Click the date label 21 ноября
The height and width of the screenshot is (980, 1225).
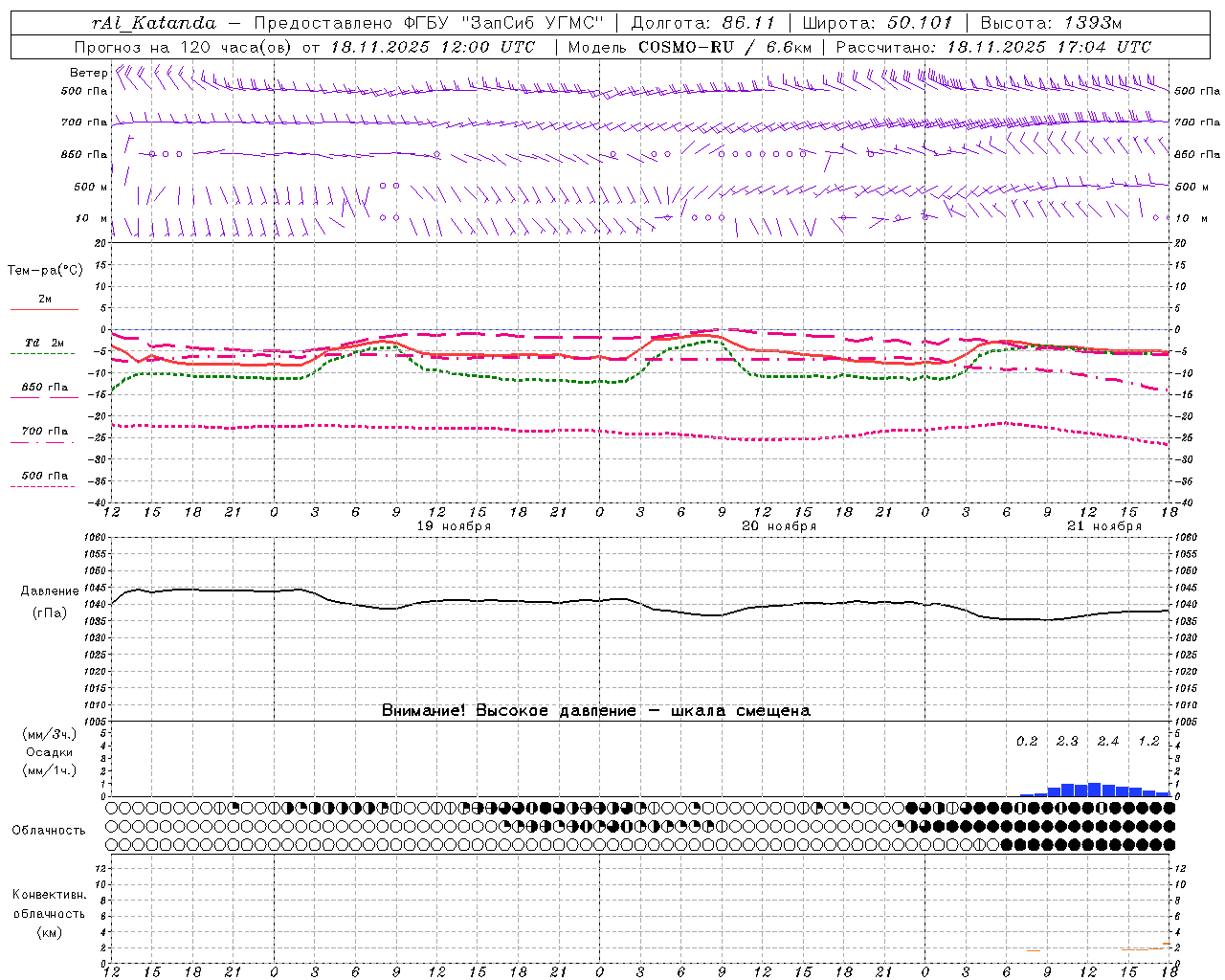coord(1105,526)
